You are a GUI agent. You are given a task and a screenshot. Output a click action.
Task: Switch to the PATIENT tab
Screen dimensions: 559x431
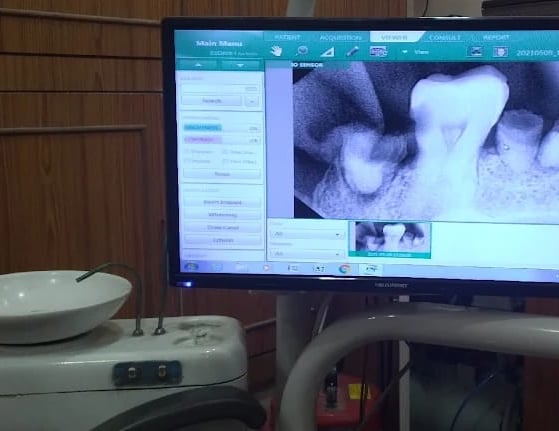(x=287, y=37)
